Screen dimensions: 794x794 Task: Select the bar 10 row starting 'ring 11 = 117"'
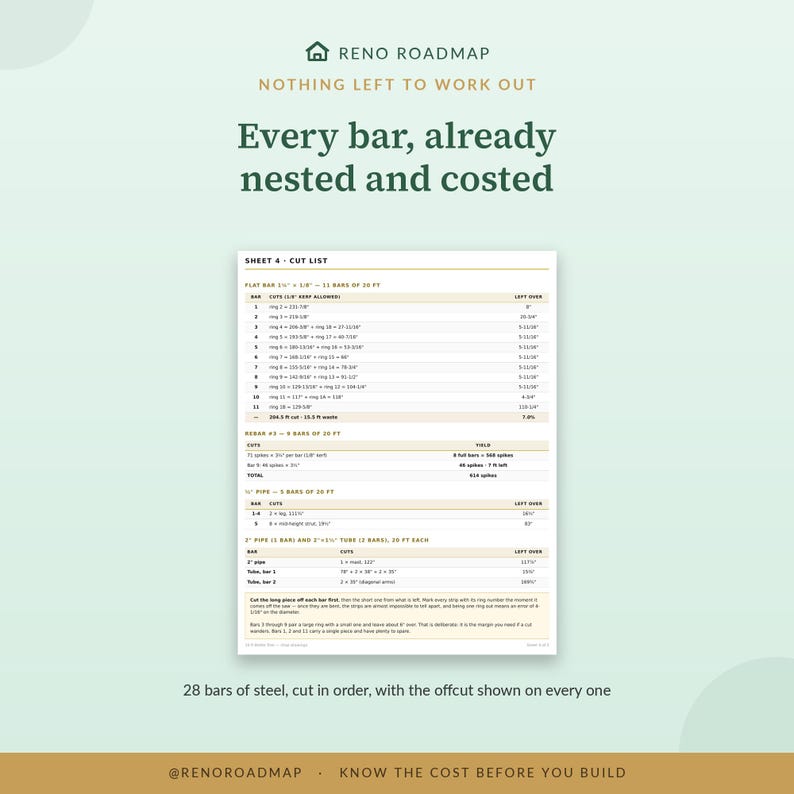click(x=397, y=397)
